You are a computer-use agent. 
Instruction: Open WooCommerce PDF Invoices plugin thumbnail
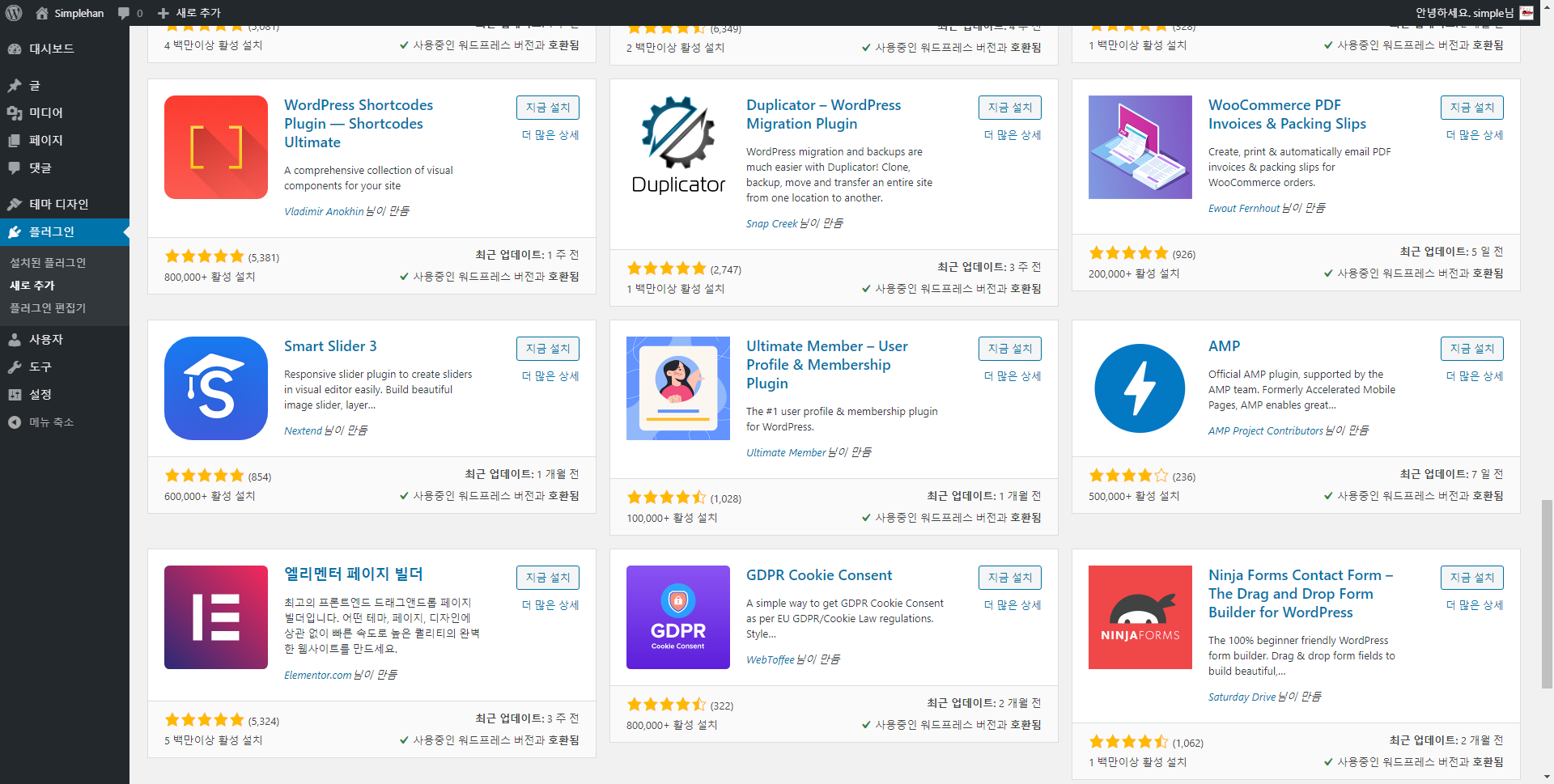(x=1140, y=147)
